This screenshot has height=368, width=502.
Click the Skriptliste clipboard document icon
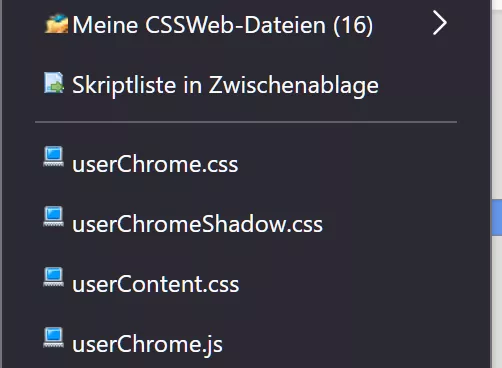54,83
